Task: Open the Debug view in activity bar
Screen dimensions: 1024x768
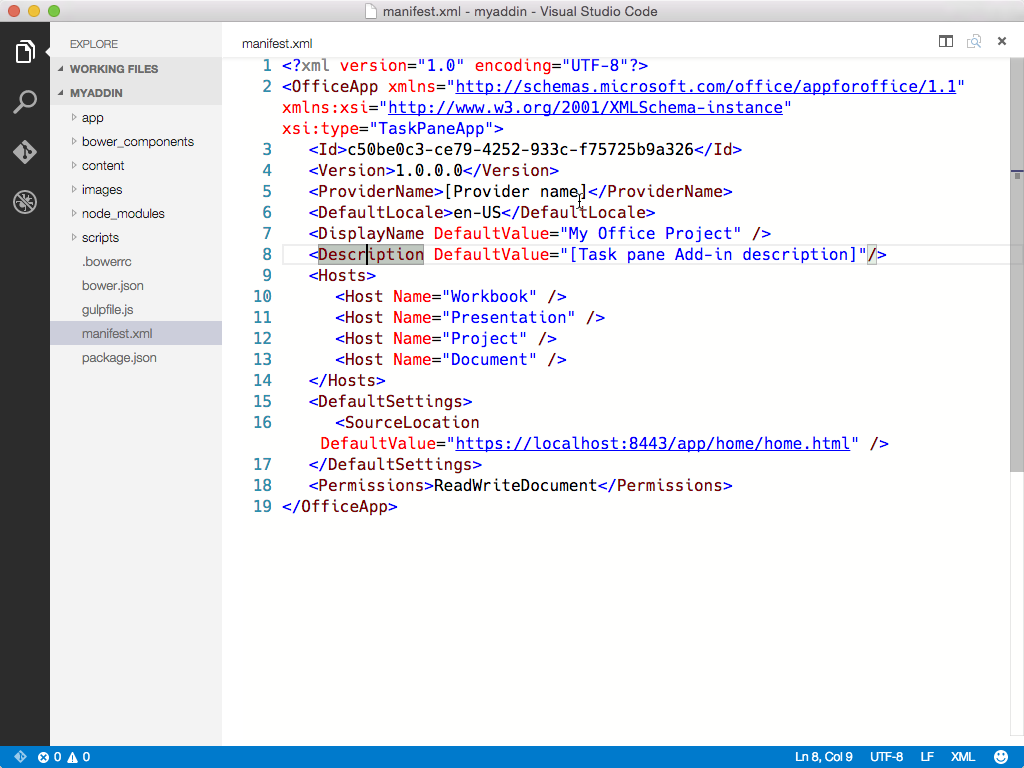Action: tap(25, 202)
